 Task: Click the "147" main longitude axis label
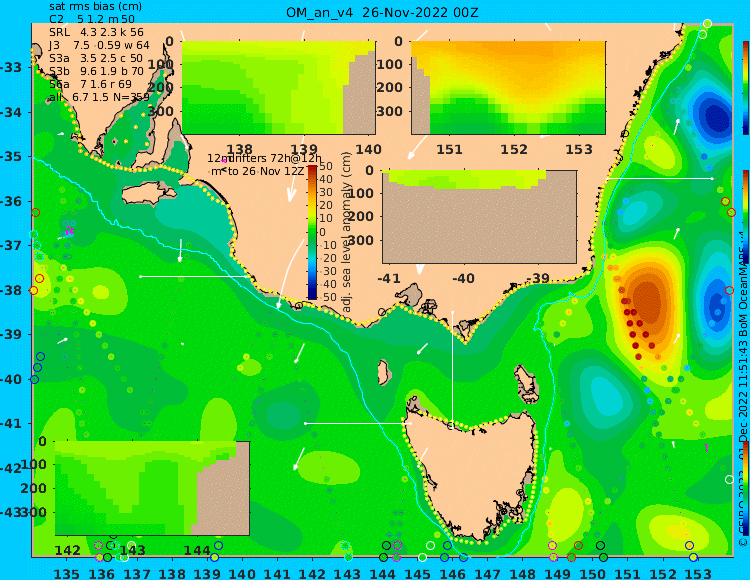tap(487, 573)
